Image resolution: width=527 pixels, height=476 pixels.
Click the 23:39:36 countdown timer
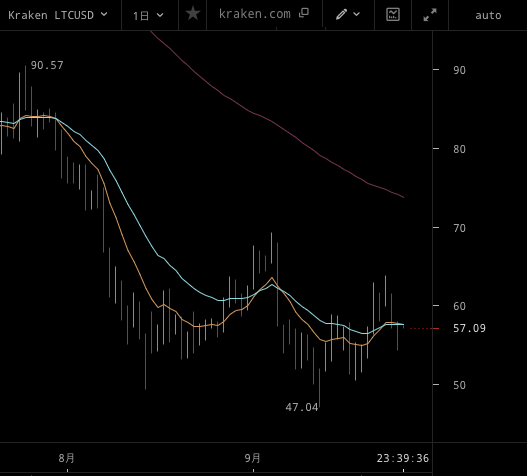coord(403,458)
